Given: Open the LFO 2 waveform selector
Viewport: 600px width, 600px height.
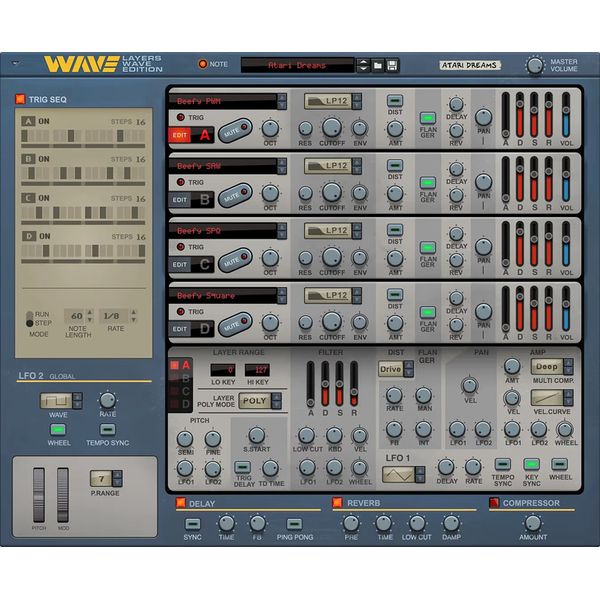Looking at the screenshot, I should [61, 401].
